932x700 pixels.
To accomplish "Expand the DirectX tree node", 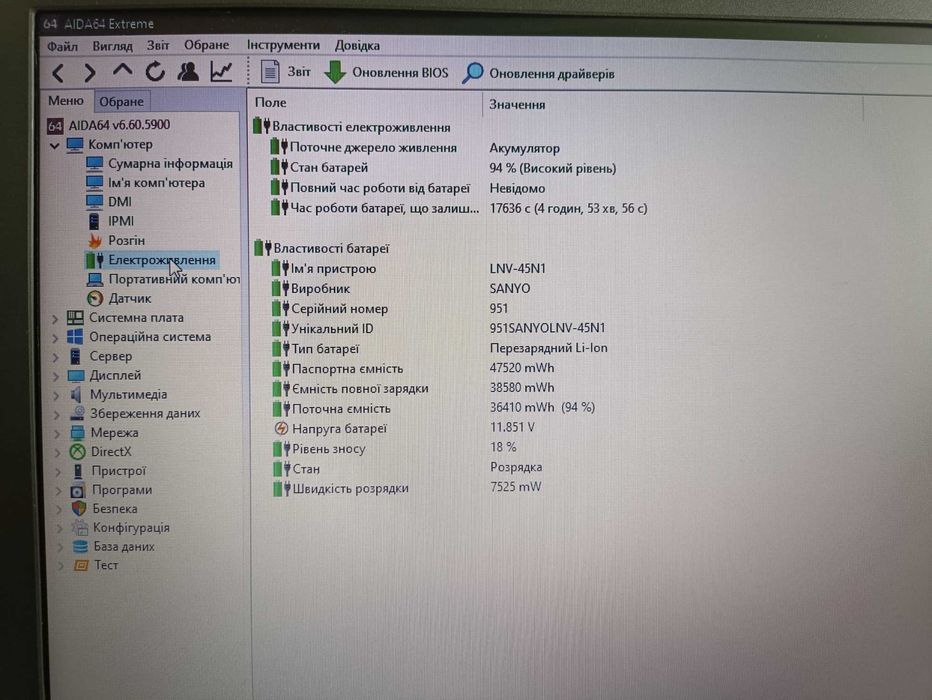I will (x=58, y=452).
